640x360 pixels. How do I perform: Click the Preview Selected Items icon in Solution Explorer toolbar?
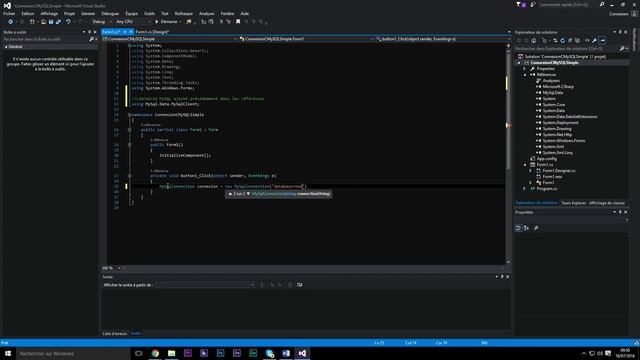(603, 40)
